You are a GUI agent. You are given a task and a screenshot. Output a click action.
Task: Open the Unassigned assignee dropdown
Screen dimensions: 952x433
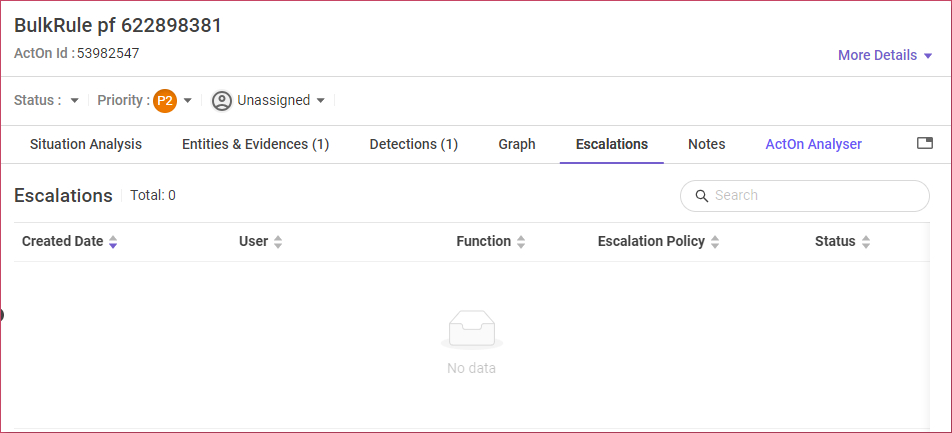pyautogui.click(x=320, y=101)
